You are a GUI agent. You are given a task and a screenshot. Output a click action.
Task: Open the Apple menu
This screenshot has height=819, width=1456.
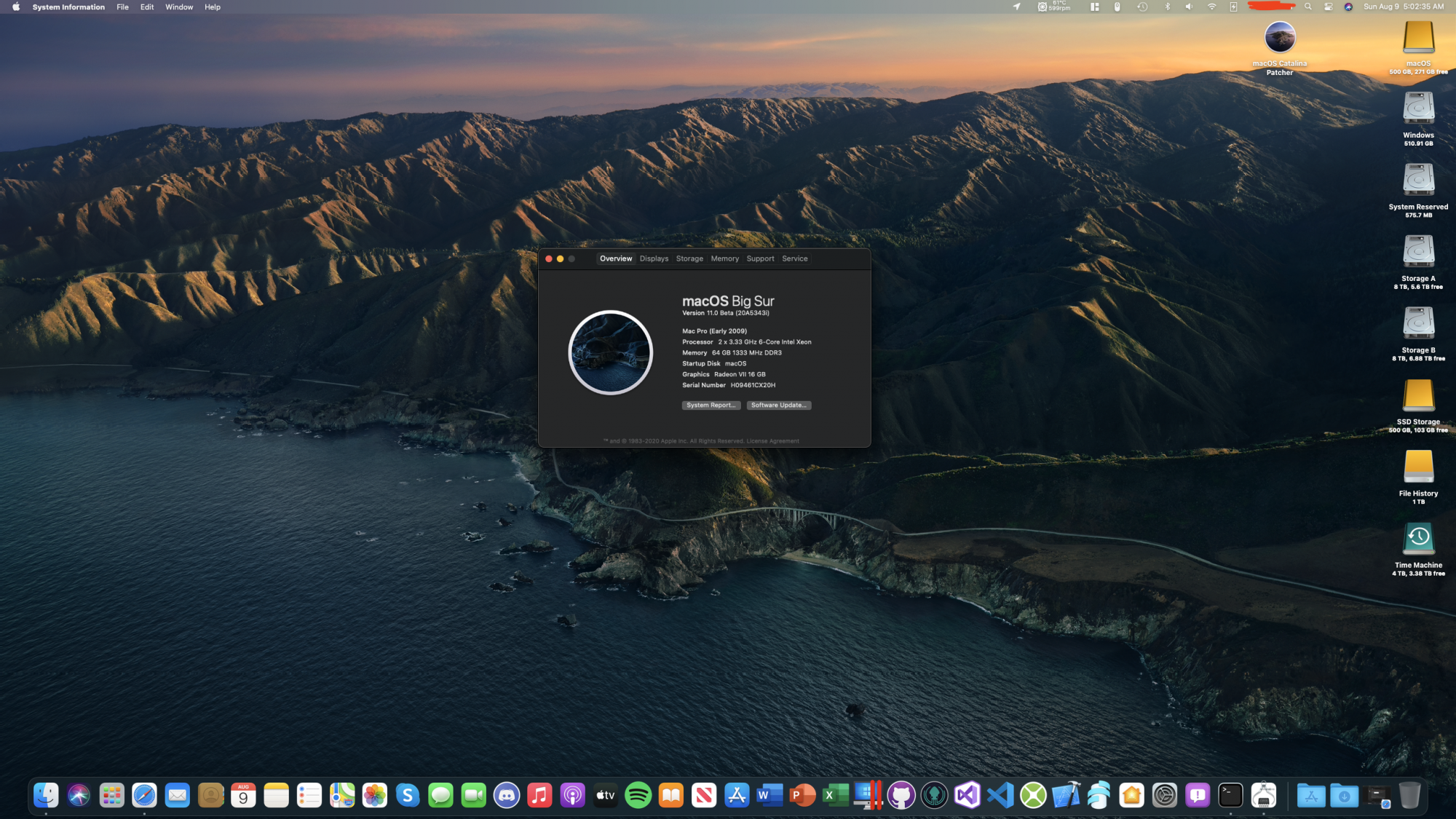pos(16,7)
